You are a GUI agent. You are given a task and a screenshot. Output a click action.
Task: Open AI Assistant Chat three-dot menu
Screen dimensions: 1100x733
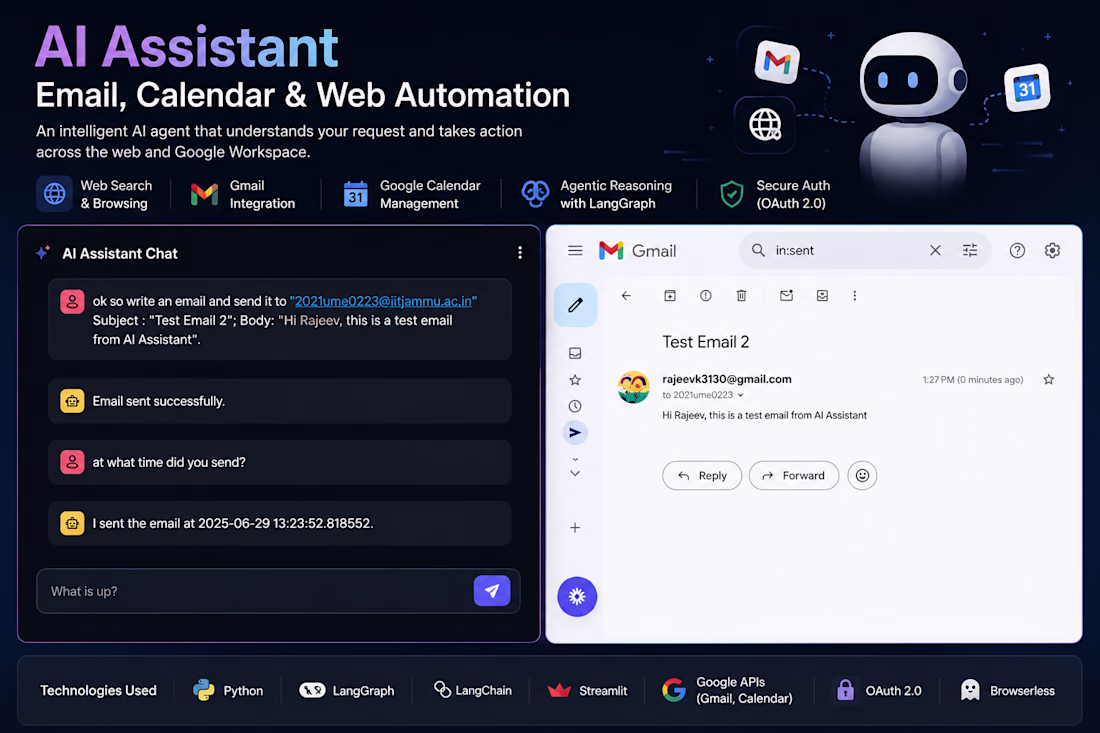tap(520, 253)
